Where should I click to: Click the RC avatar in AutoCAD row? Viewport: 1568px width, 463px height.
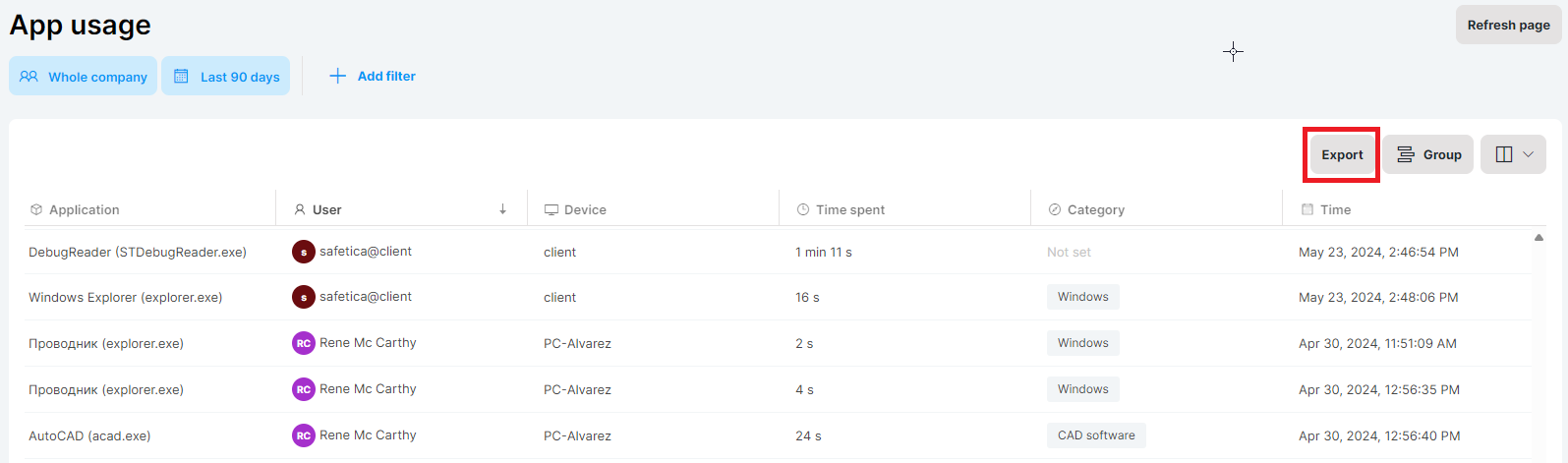[x=304, y=435]
